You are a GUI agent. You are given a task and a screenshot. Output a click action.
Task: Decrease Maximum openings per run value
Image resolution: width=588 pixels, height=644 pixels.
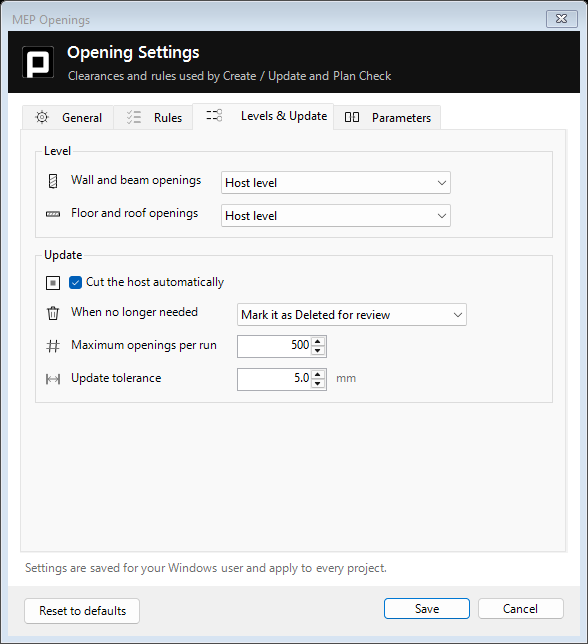pos(318,351)
